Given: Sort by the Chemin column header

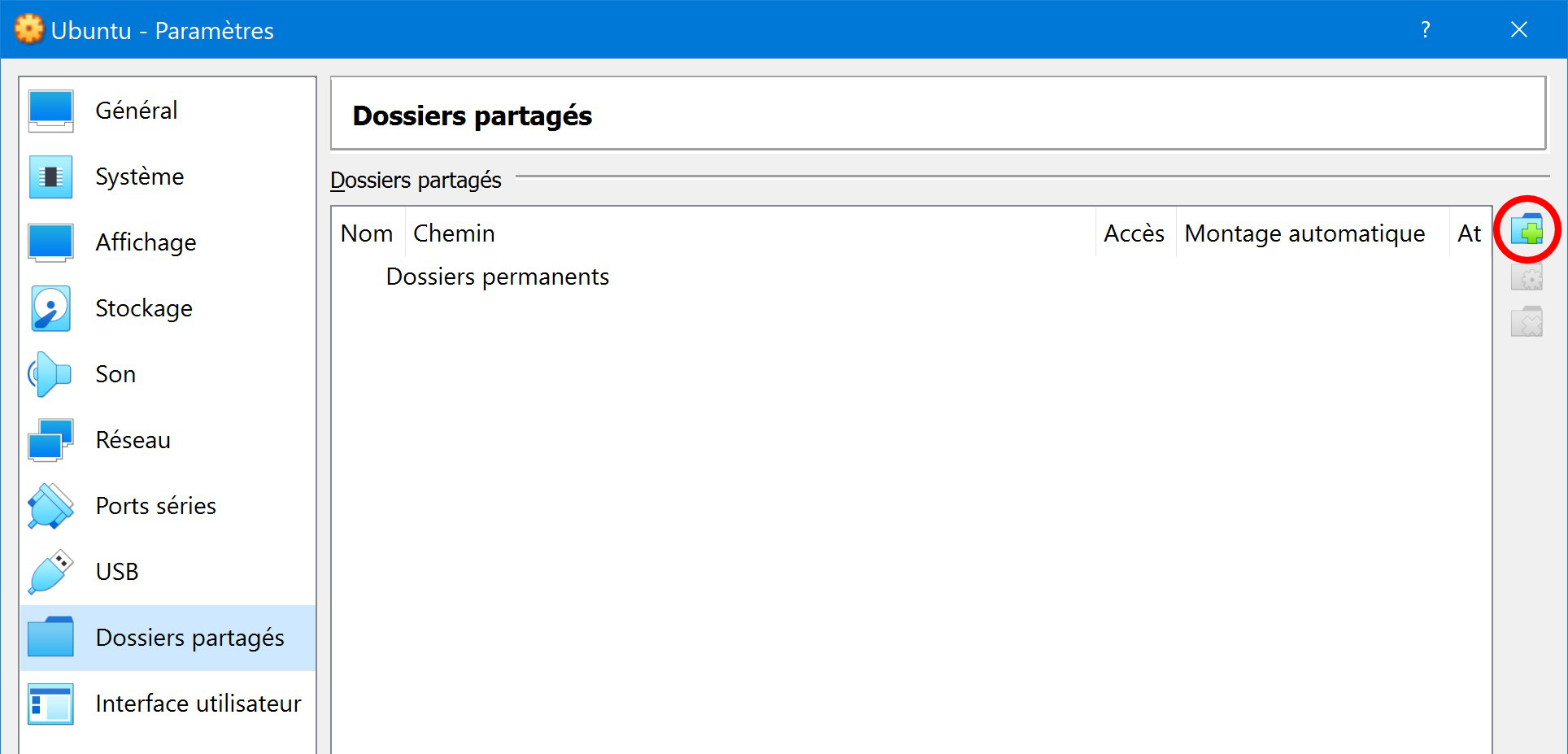Looking at the screenshot, I should (750, 233).
